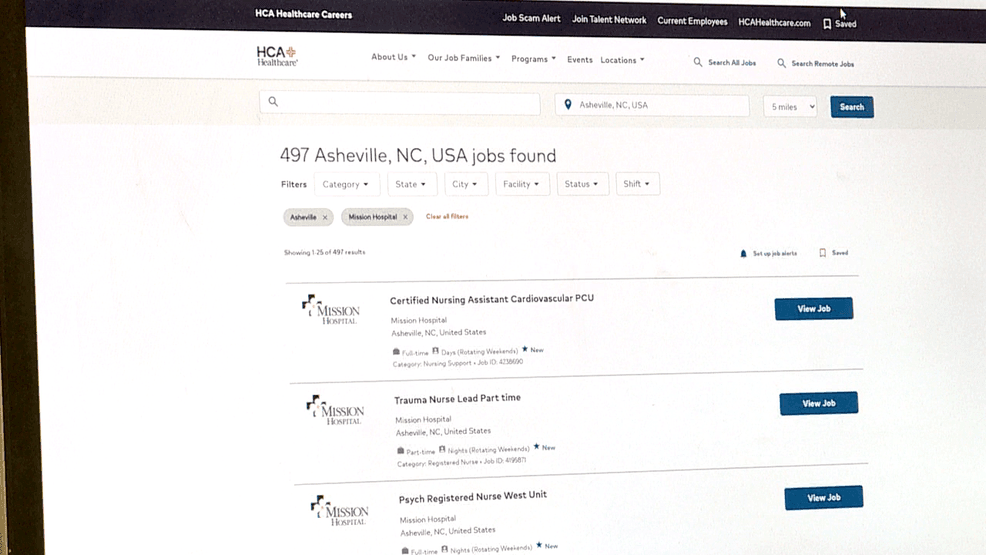
Task: Remove the Asheville filter chip
Action: [325, 217]
